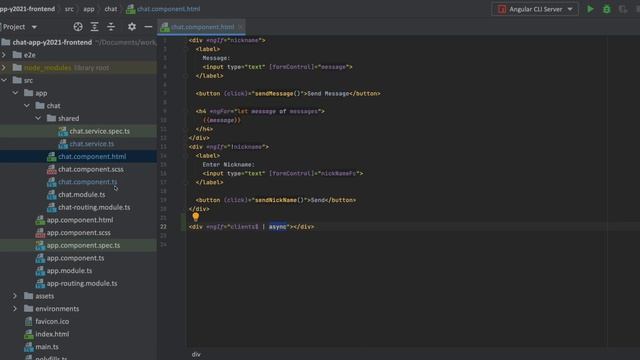The width and height of the screenshot is (640, 360).
Task: Collapse the src folder
Action: click(x=4, y=80)
